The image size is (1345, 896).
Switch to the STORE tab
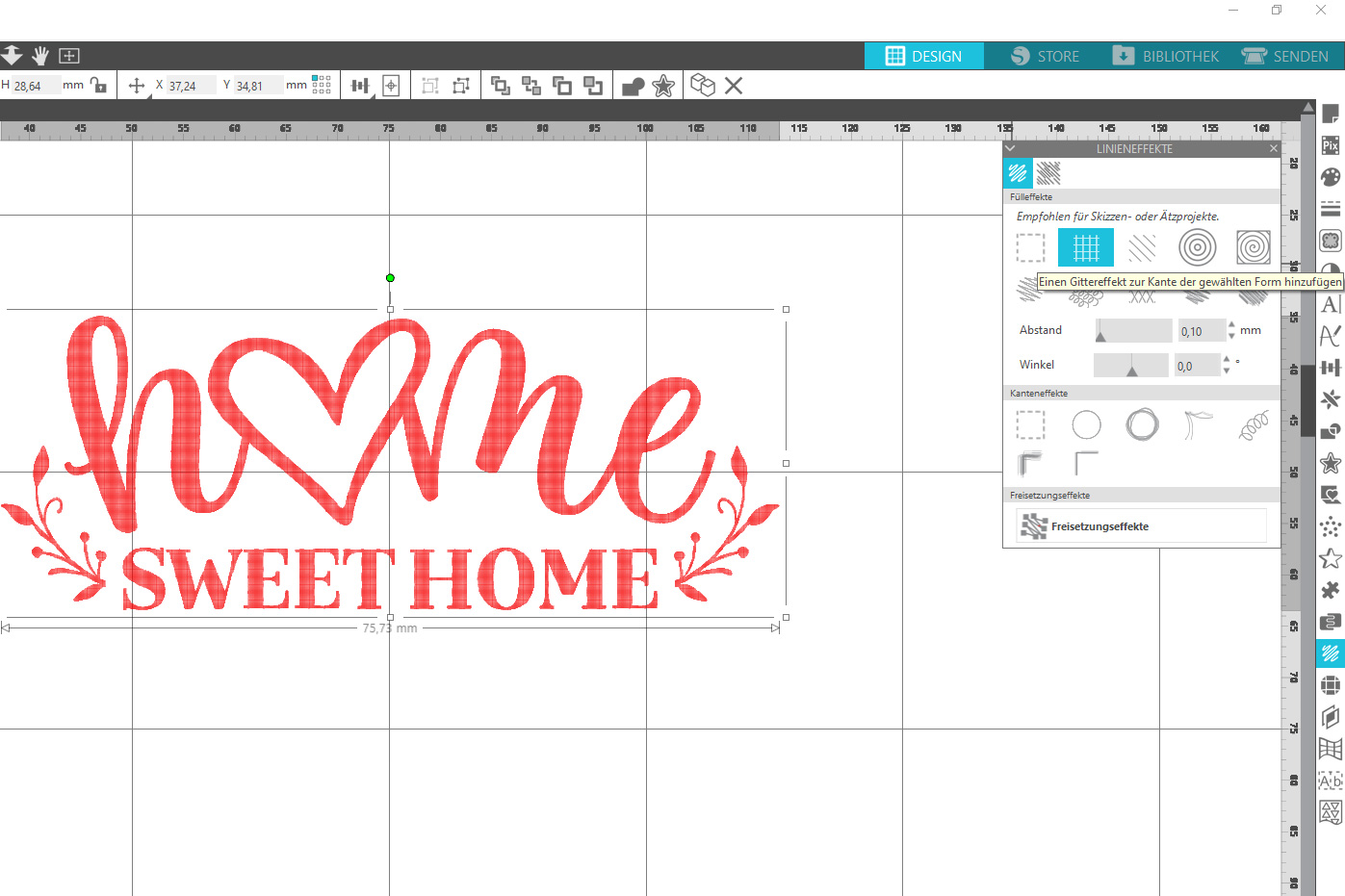click(1045, 56)
